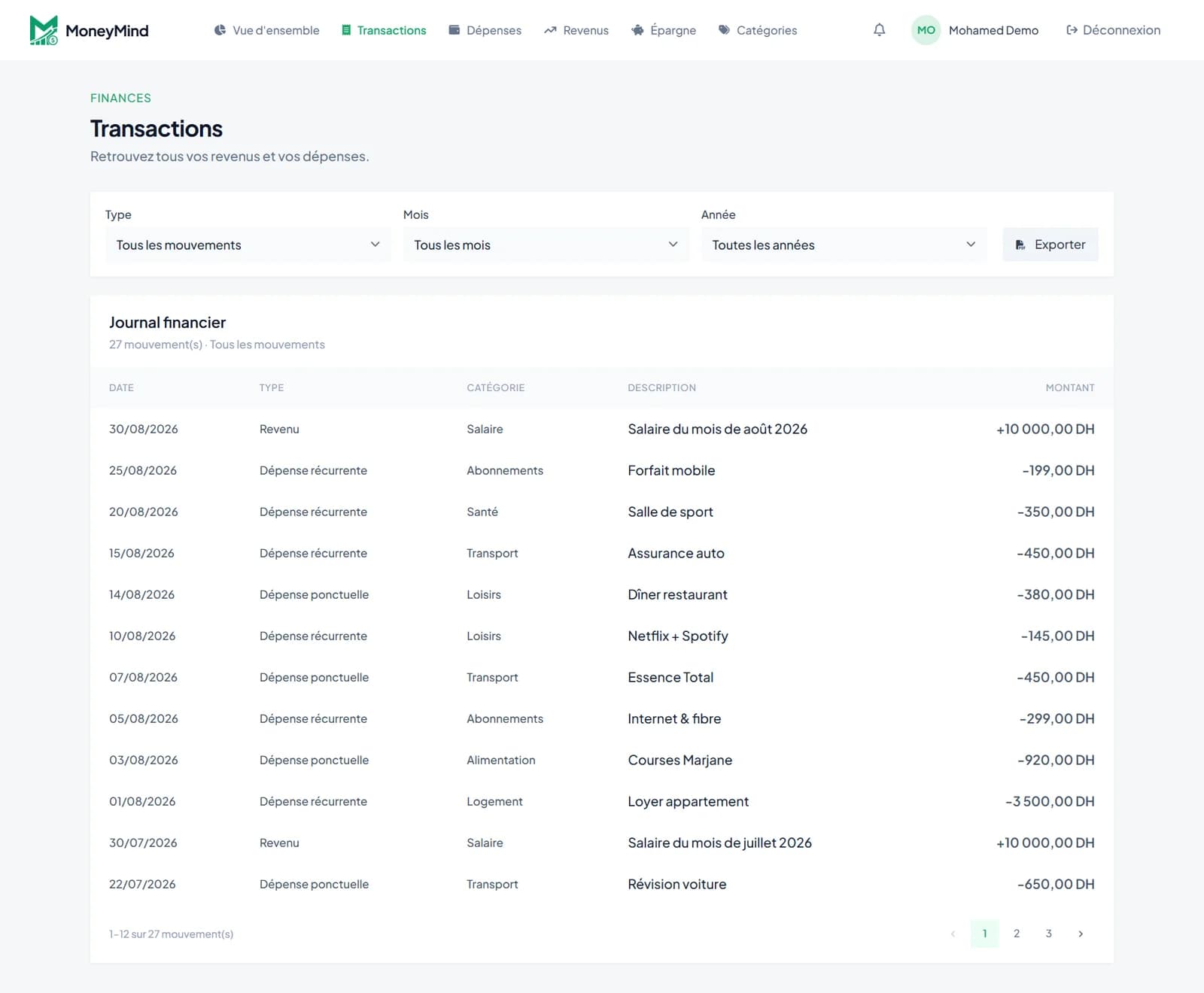This screenshot has height=993, width=1204.
Task: Click the CATÉGORIE column header
Action: coord(496,387)
